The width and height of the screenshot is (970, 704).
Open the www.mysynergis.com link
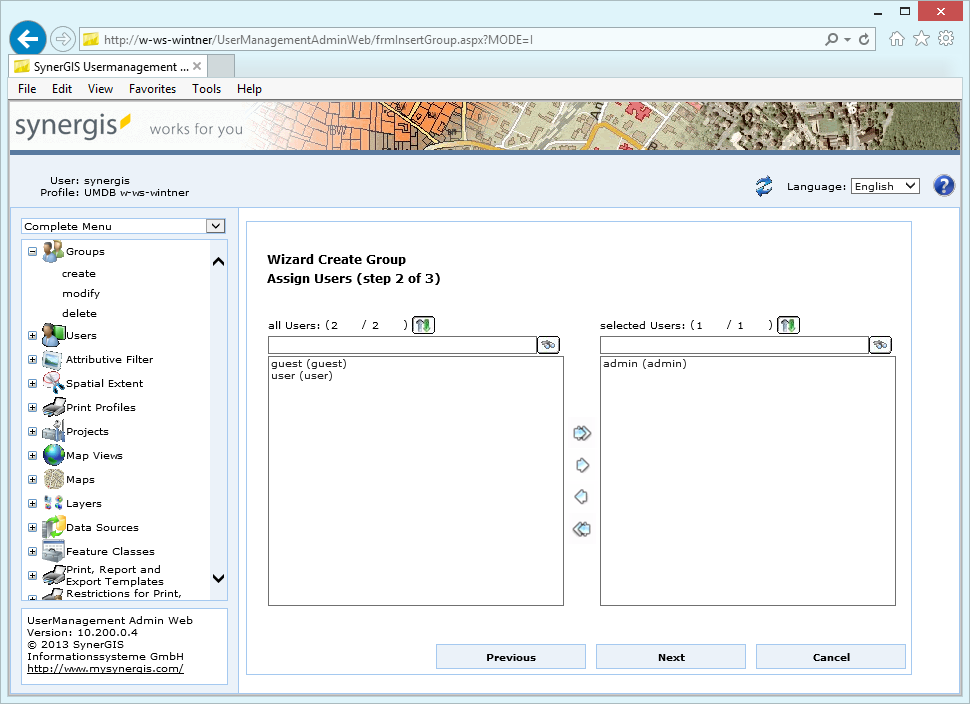(x=105, y=668)
